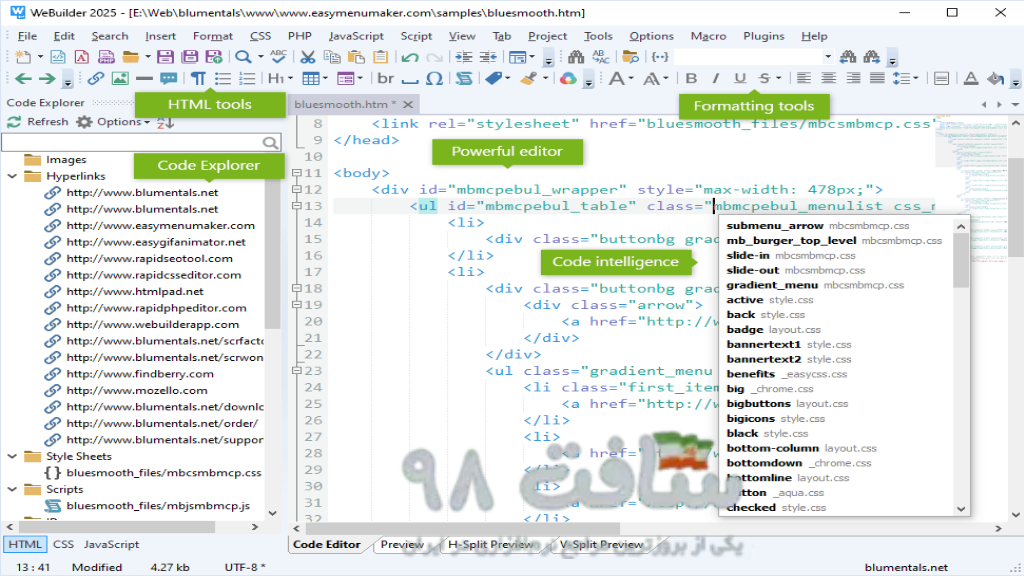Click the Indent lines icon
The height and width of the screenshot is (576, 1024).
tap(464, 57)
